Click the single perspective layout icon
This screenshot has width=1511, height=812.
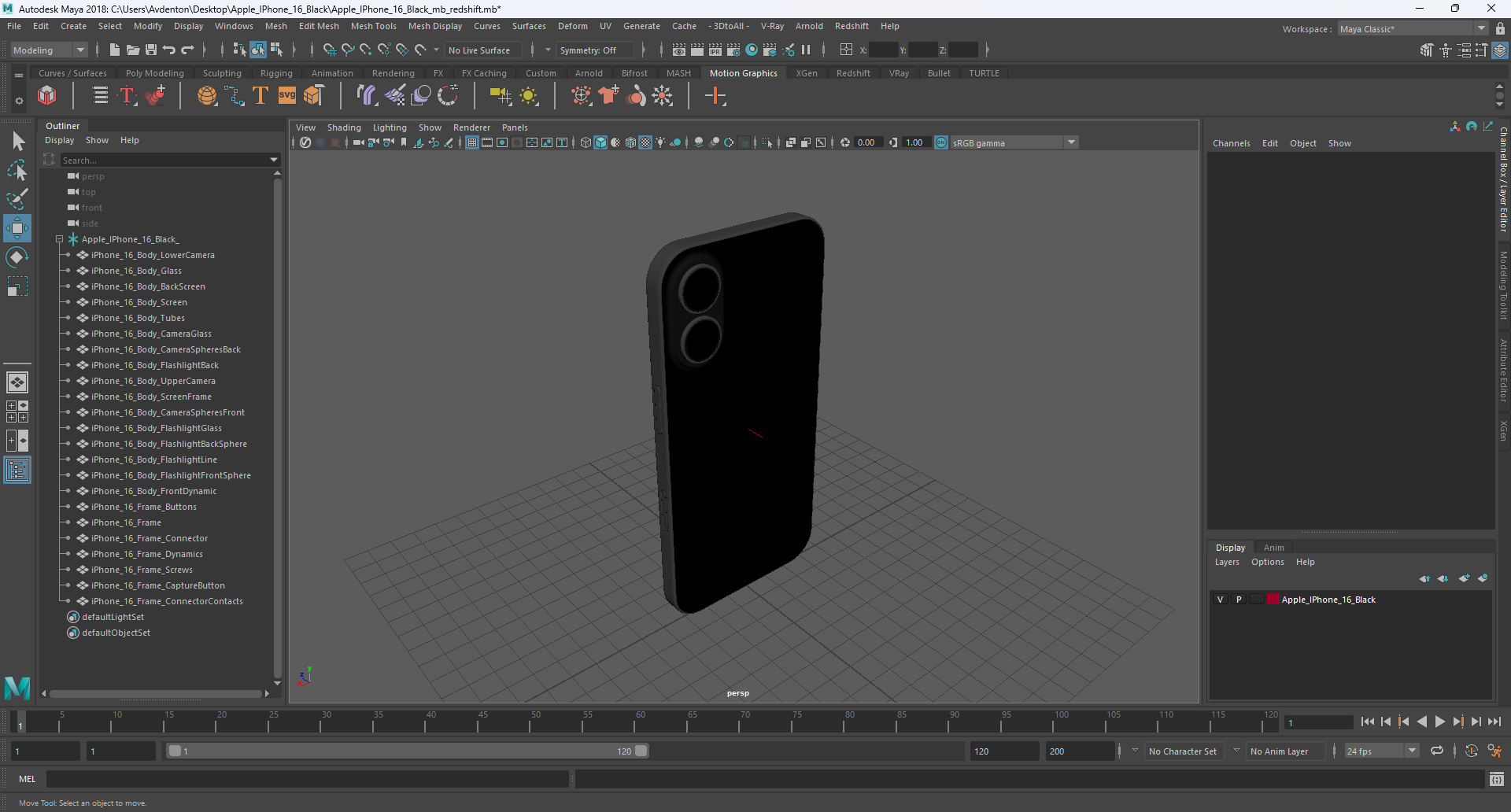(17, 382)
